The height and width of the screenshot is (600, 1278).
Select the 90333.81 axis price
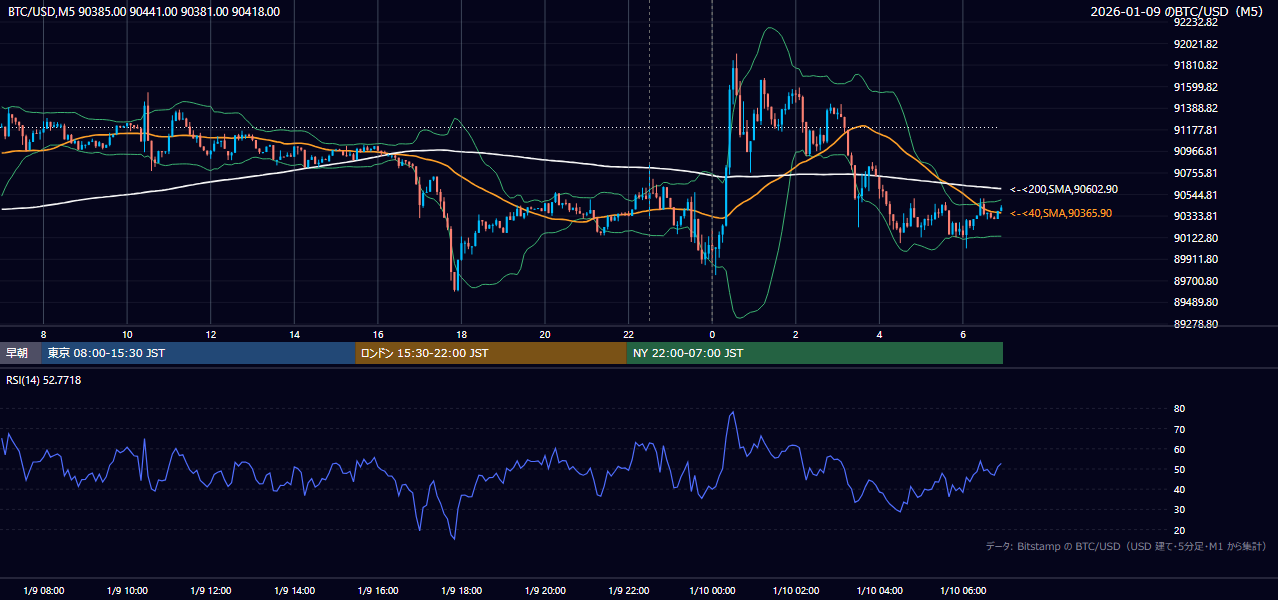click(x=1195, y=216)
